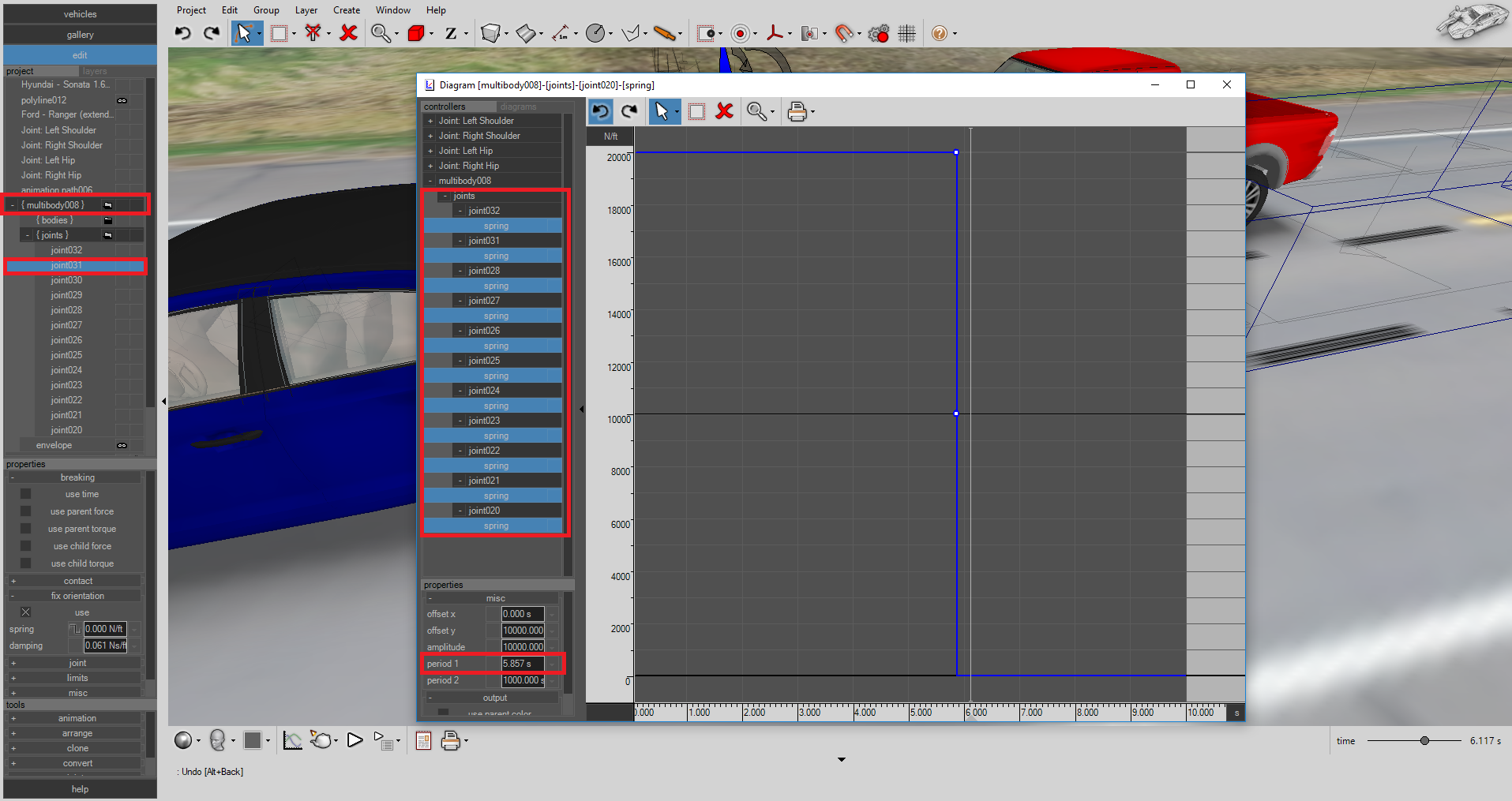Click the Z axis icon
The image size is (1512, 801).
point(451,33)
